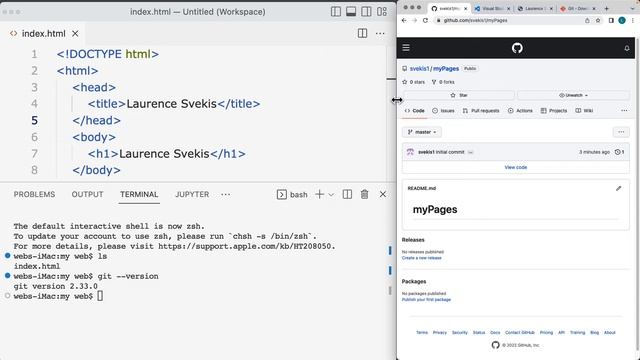Open the Unwatch dropdown
Image resolution: width=640 pixels, height=360 pixels.
(573, 95)
